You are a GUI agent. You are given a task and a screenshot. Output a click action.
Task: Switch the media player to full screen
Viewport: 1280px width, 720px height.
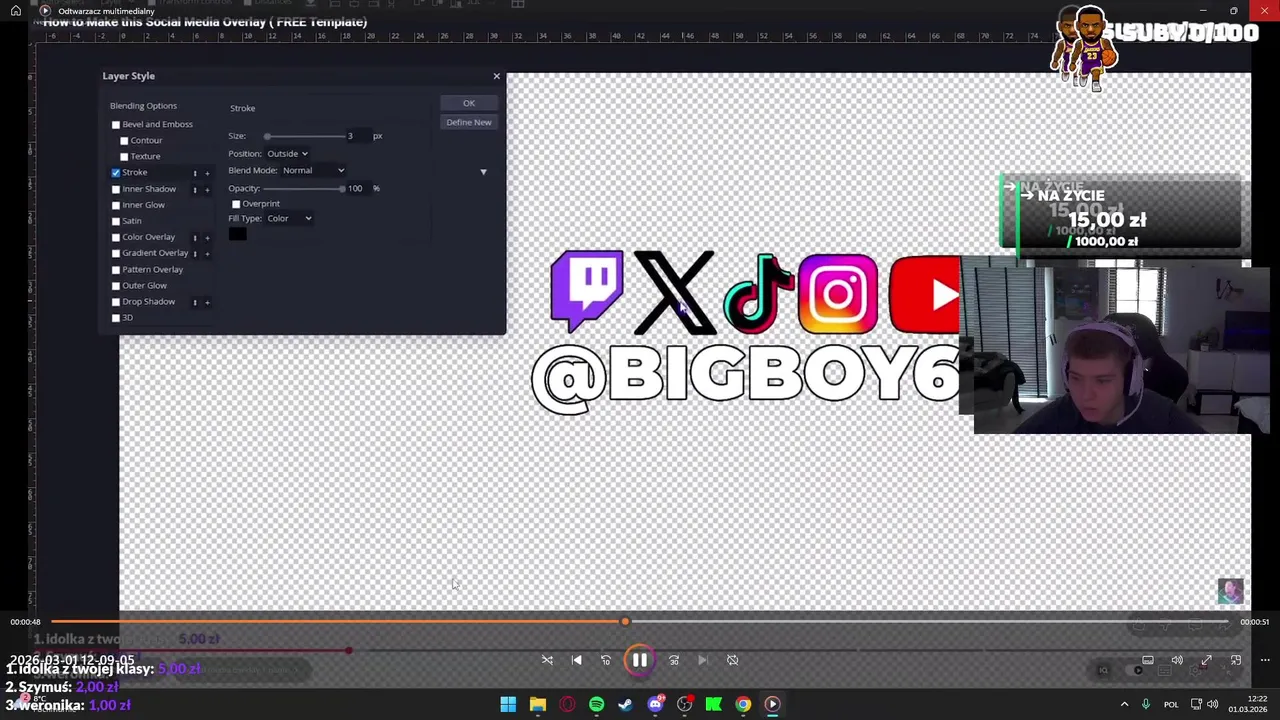click(1206, 660)
